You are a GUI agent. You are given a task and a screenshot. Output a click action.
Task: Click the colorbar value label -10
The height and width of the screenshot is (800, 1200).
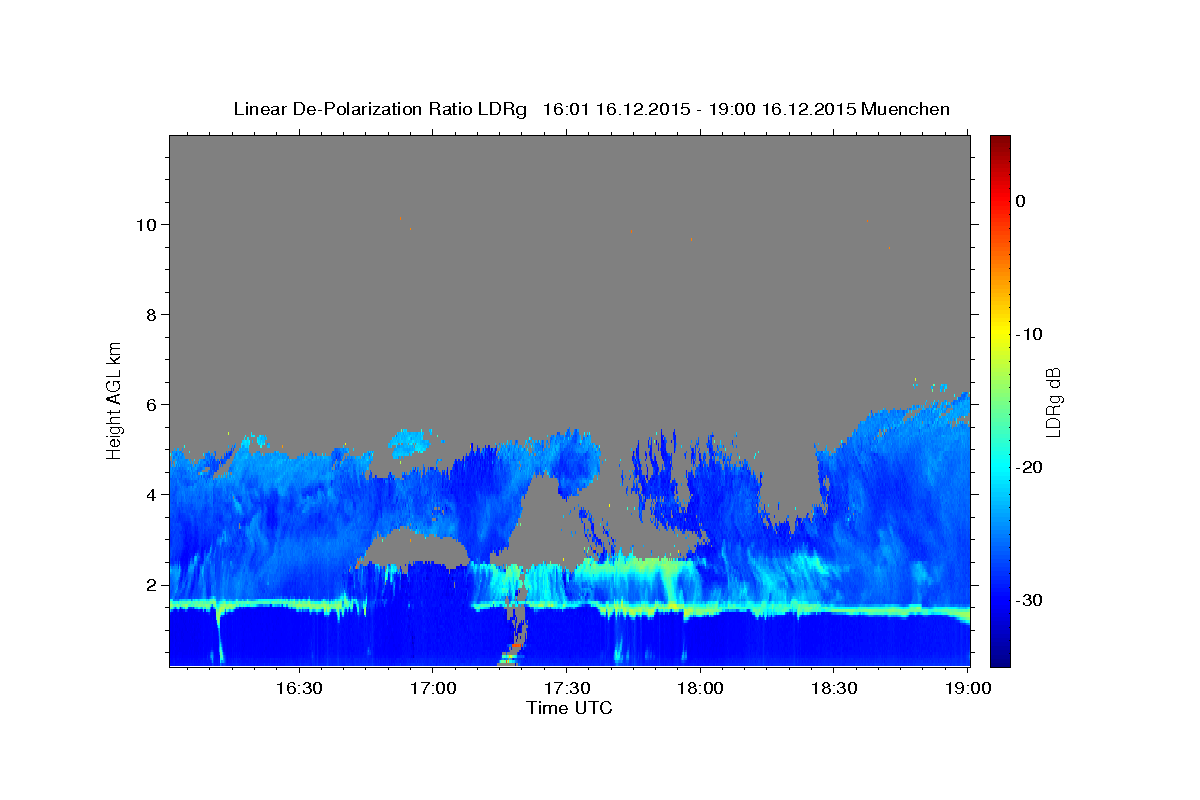(x=1029, y=334)
